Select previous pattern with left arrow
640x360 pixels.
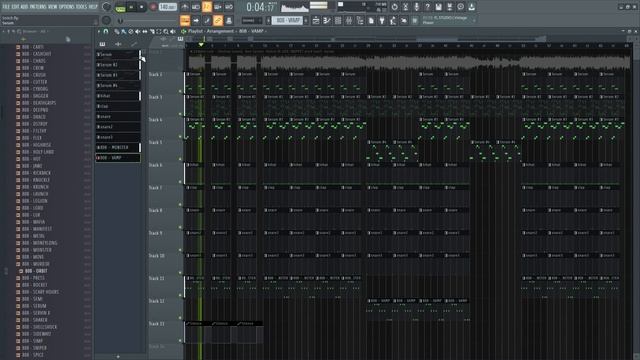pos(269,20)
